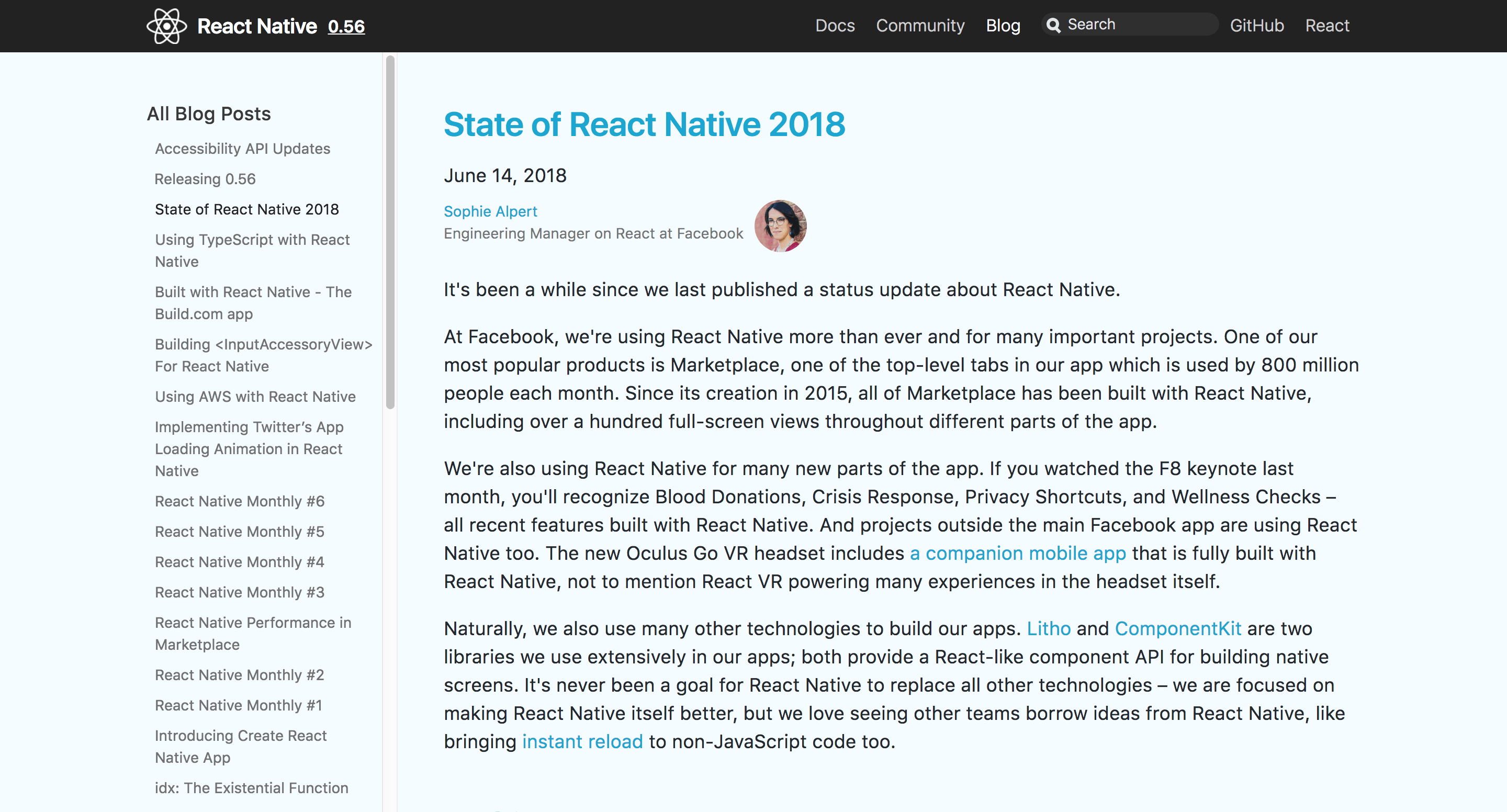Click Sophie Alpert's profile photo
The height and width of the screenshot is (812, 1507).
click(x=780, y=226)
